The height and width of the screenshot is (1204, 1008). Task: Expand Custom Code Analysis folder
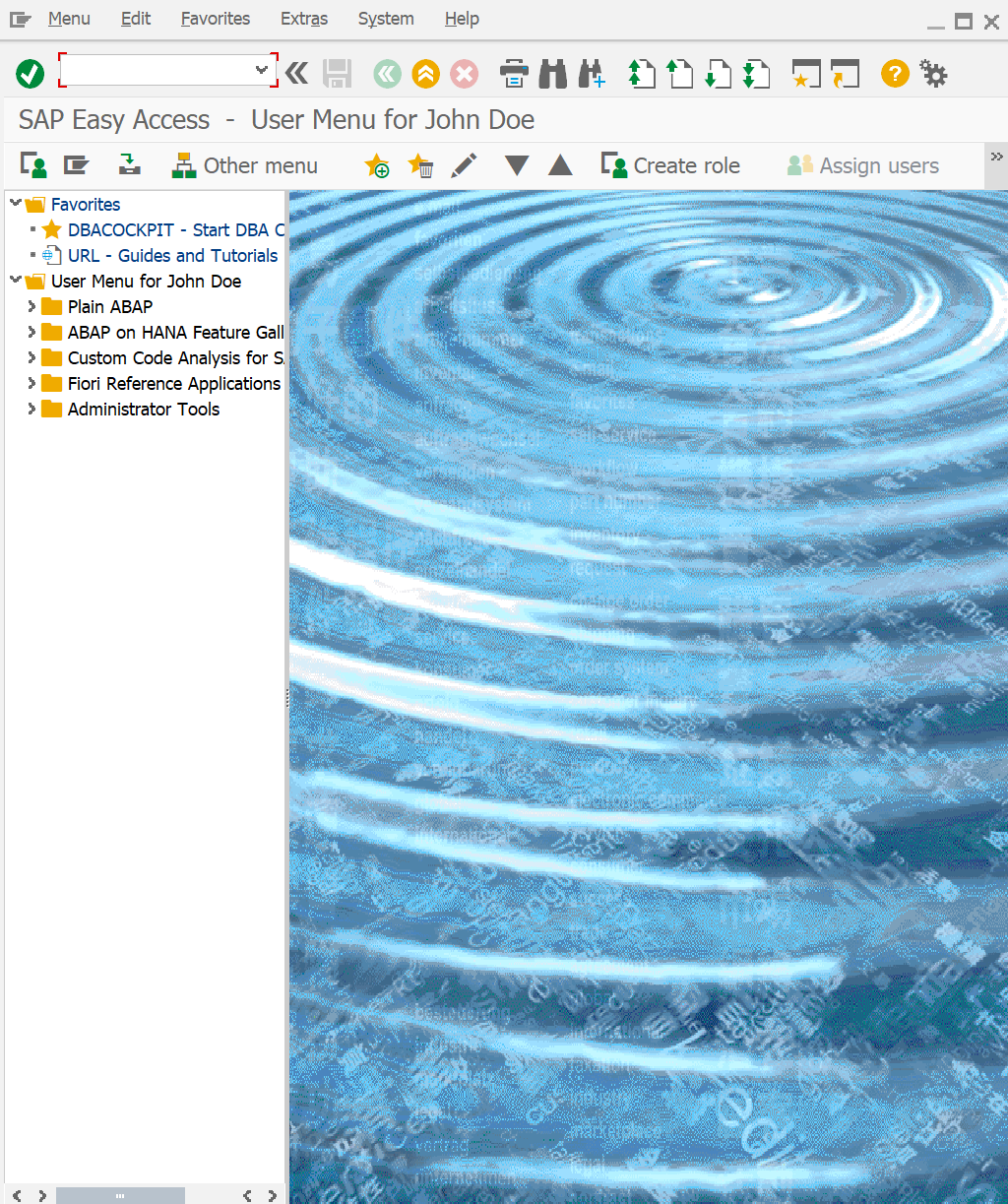point(31,357)
